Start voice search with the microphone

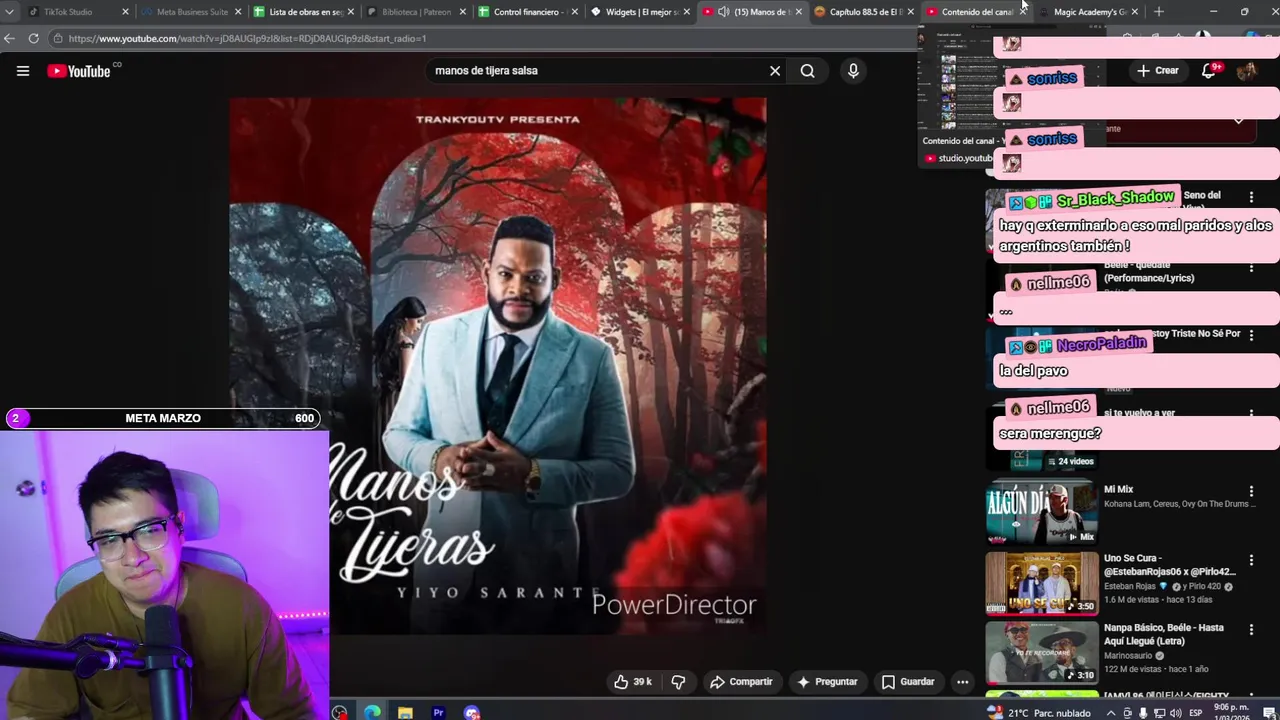[853, 71]
